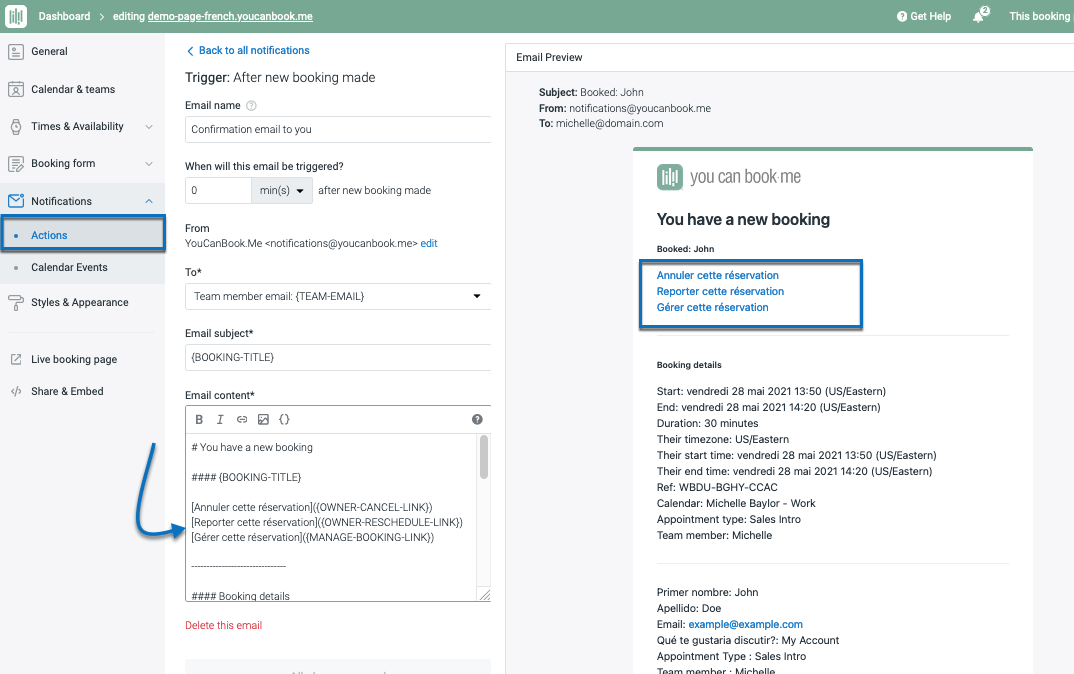Open the To recipient dropdown

[x=477, y=296]
